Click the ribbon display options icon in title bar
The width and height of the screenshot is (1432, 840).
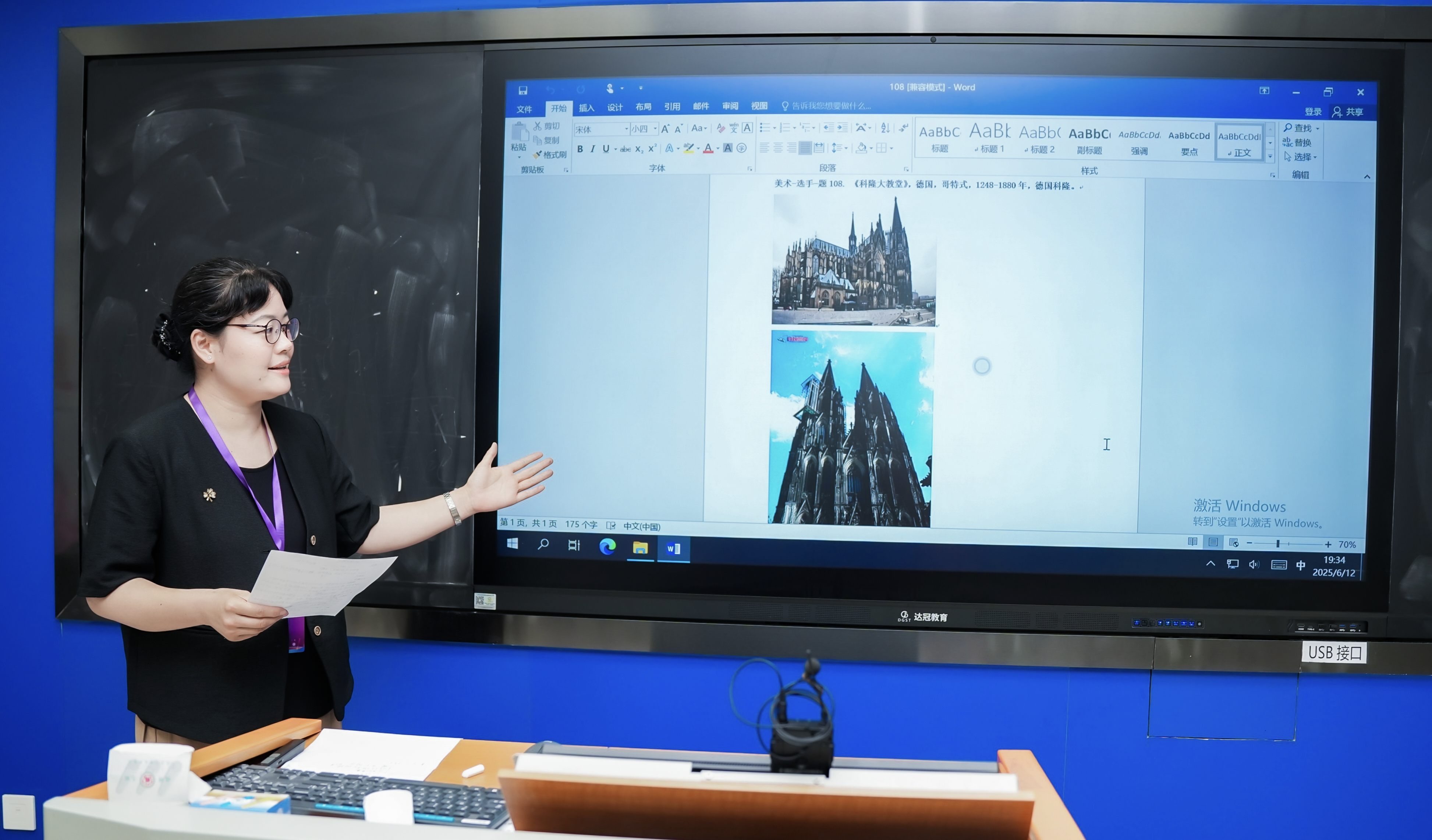tap(1264, 91)
